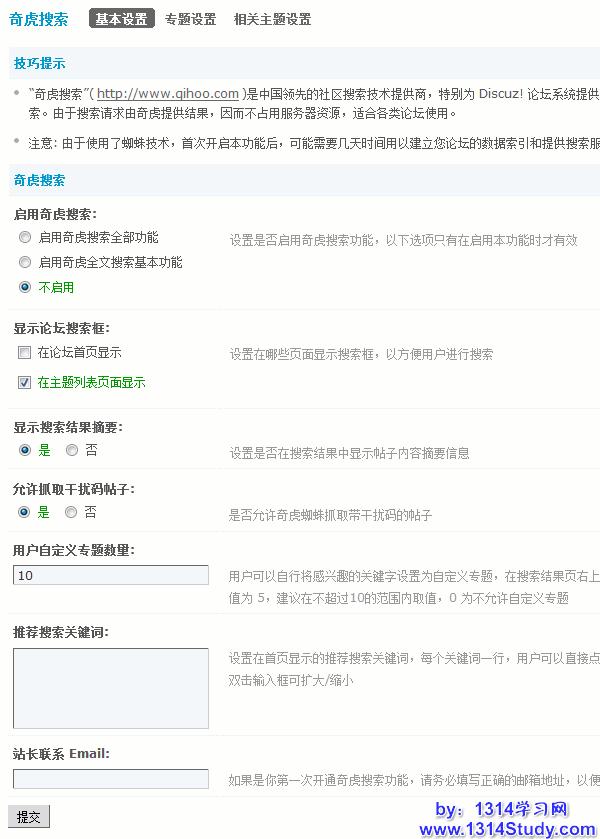Image resolution: width=600 pixels, height=839 pixels.
Task: Click the 奇虎搜索 page title at top
Action: click(x=39, y=19)
